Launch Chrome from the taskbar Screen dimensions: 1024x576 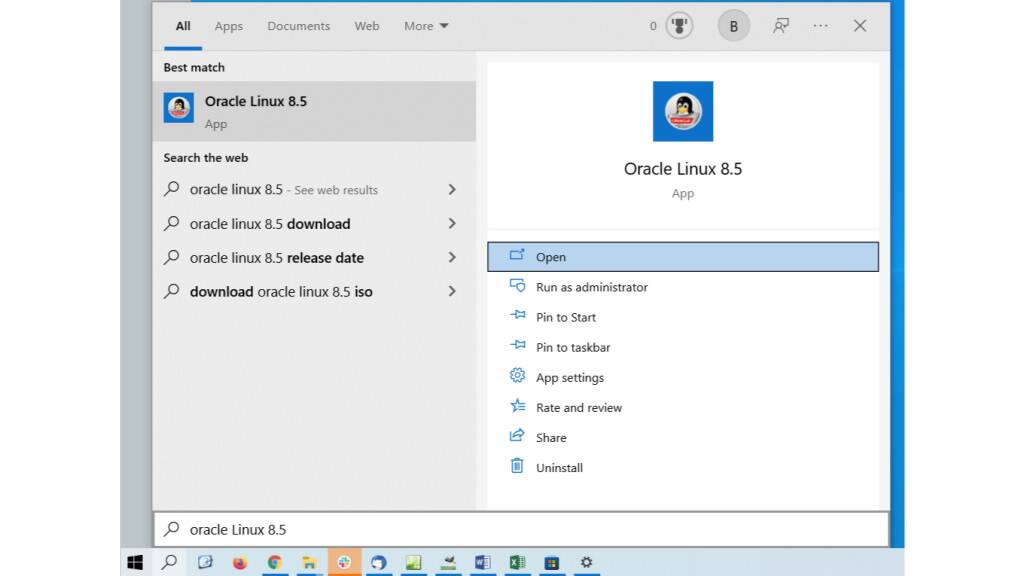(274, 562)
